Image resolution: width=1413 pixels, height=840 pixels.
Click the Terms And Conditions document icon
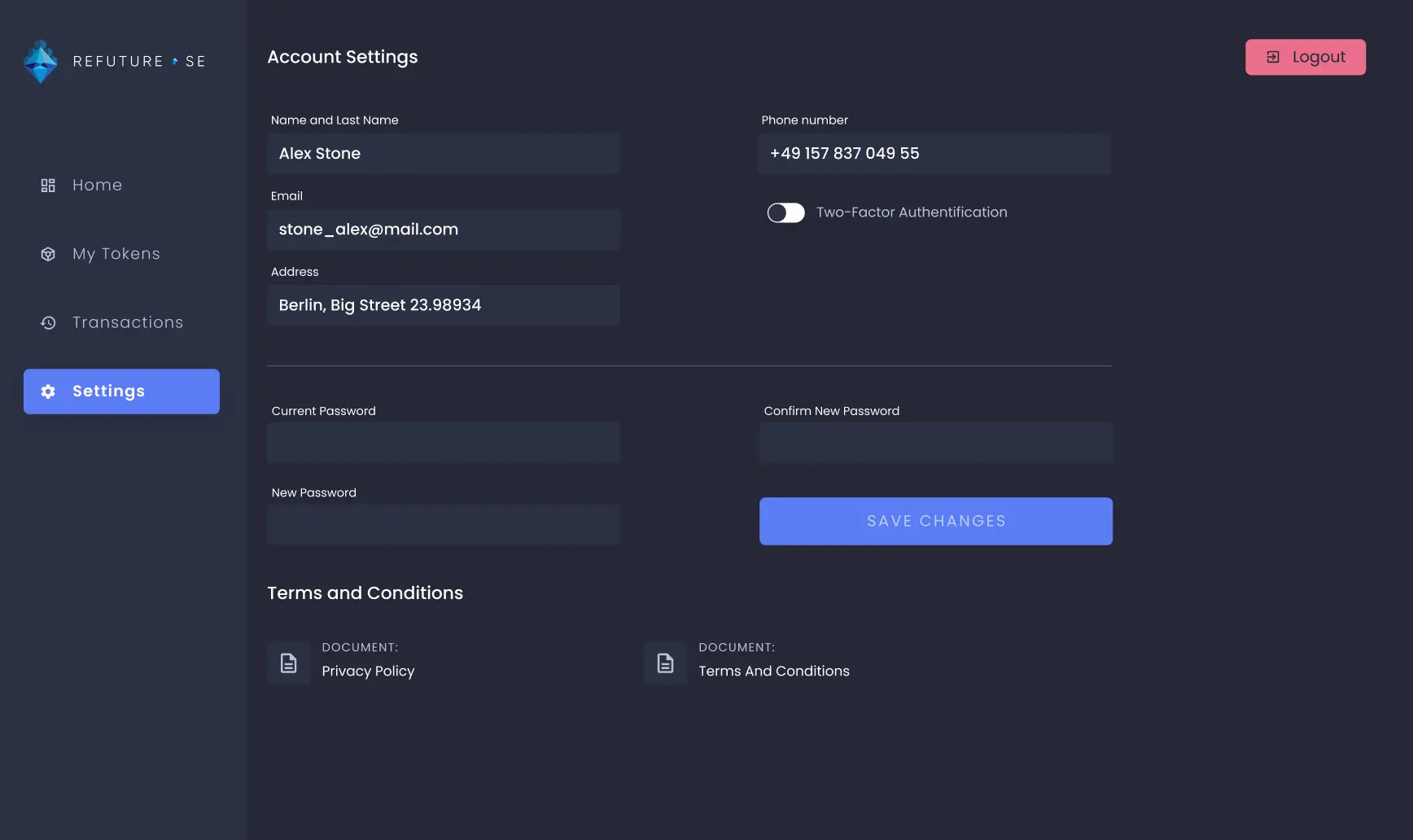pos(665,663)
